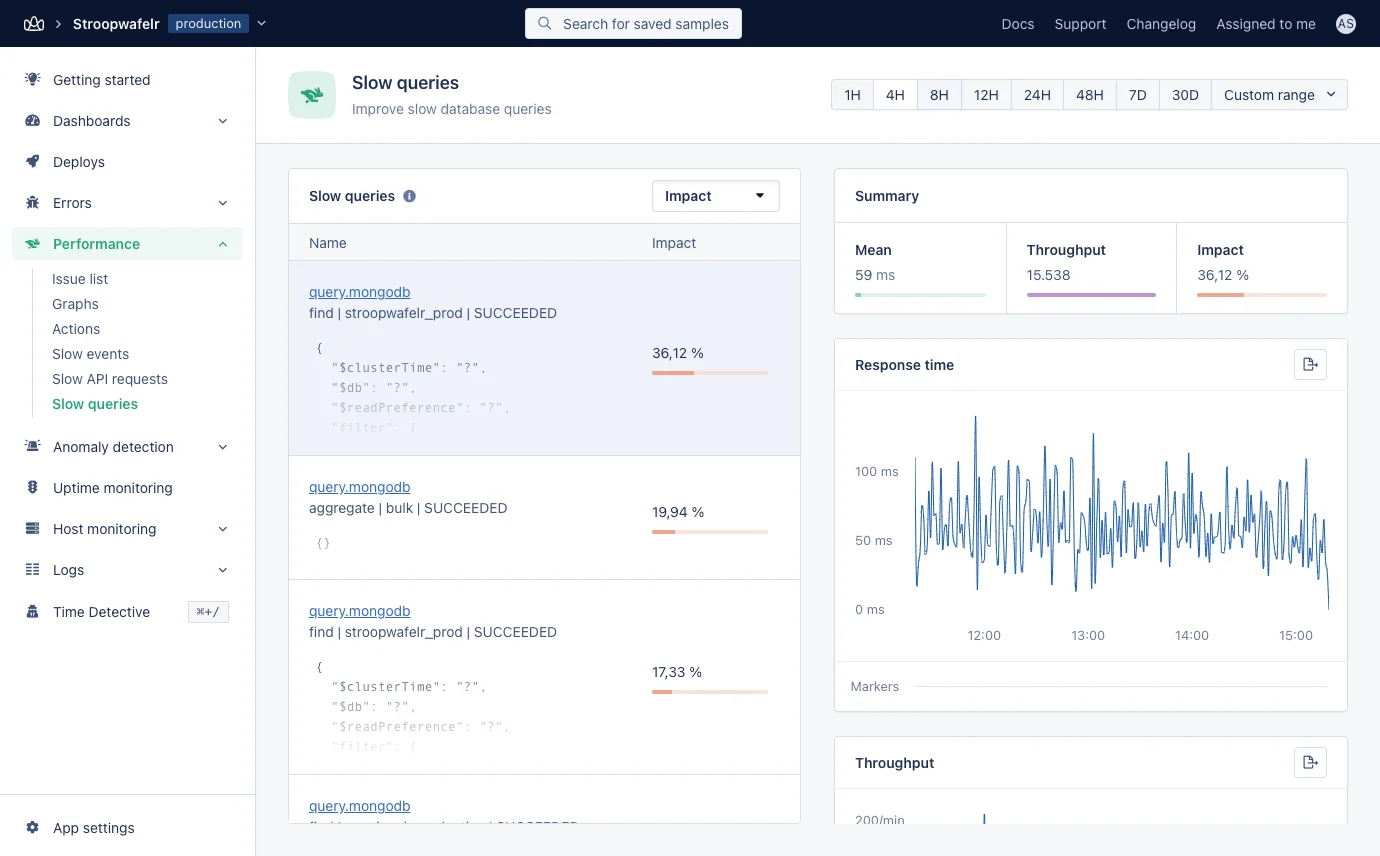Select the 12H time range
The image size is (1380, 856).
coord(986,95)
